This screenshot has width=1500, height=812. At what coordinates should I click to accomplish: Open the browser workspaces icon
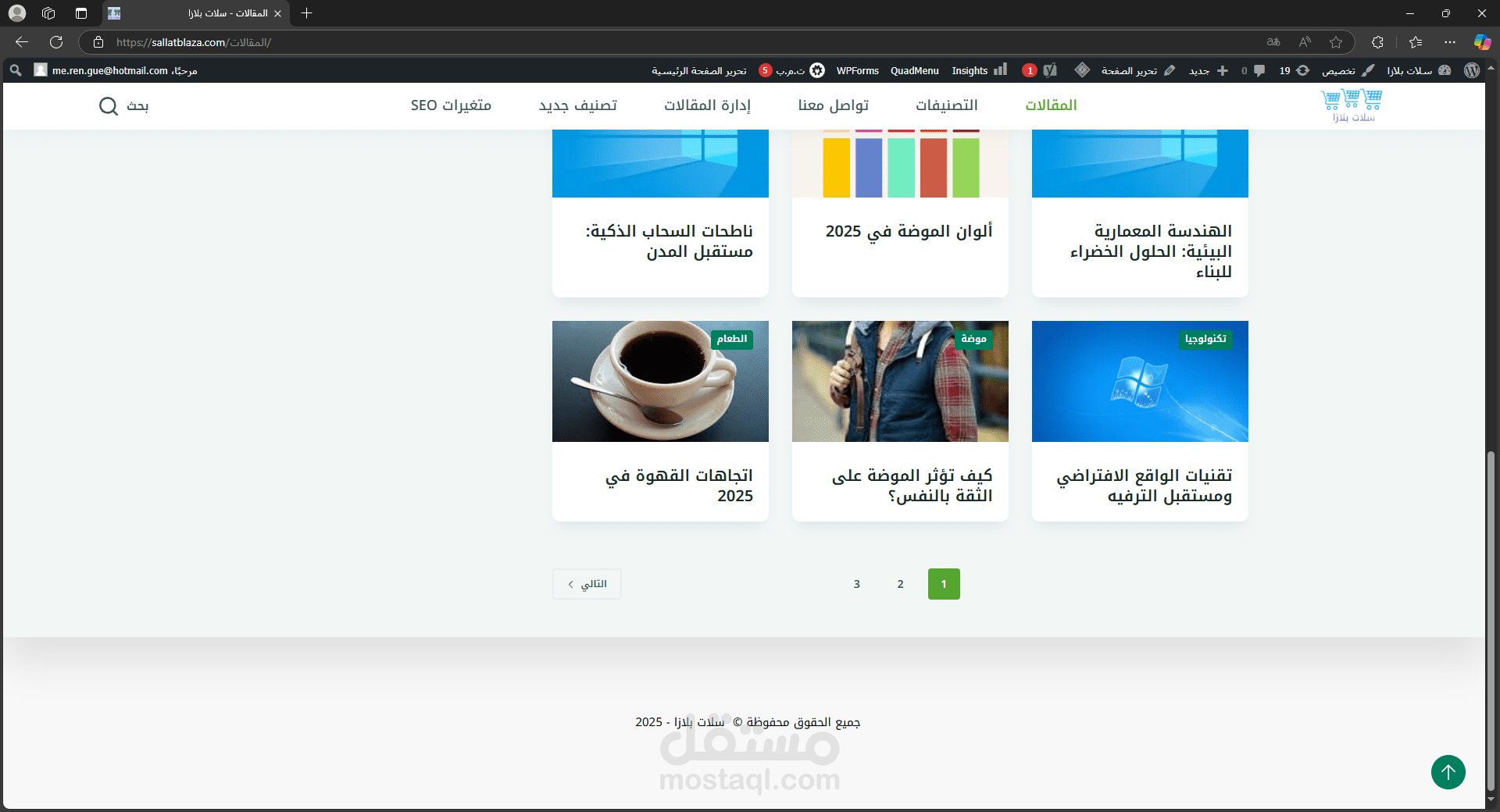tap(48, 13)
